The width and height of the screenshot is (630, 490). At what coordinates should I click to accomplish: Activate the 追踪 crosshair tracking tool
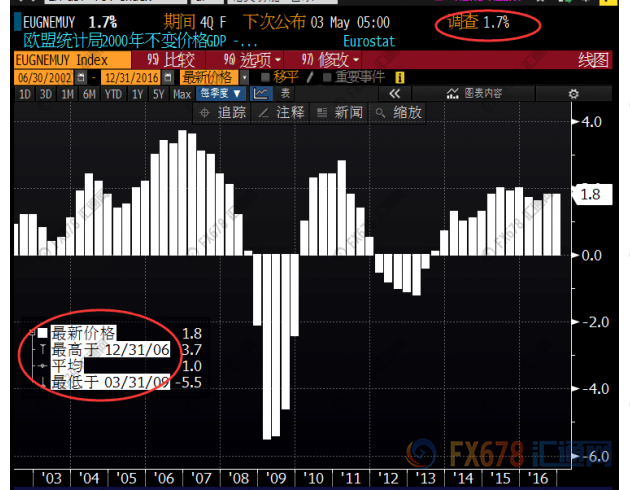coord(223,113)
